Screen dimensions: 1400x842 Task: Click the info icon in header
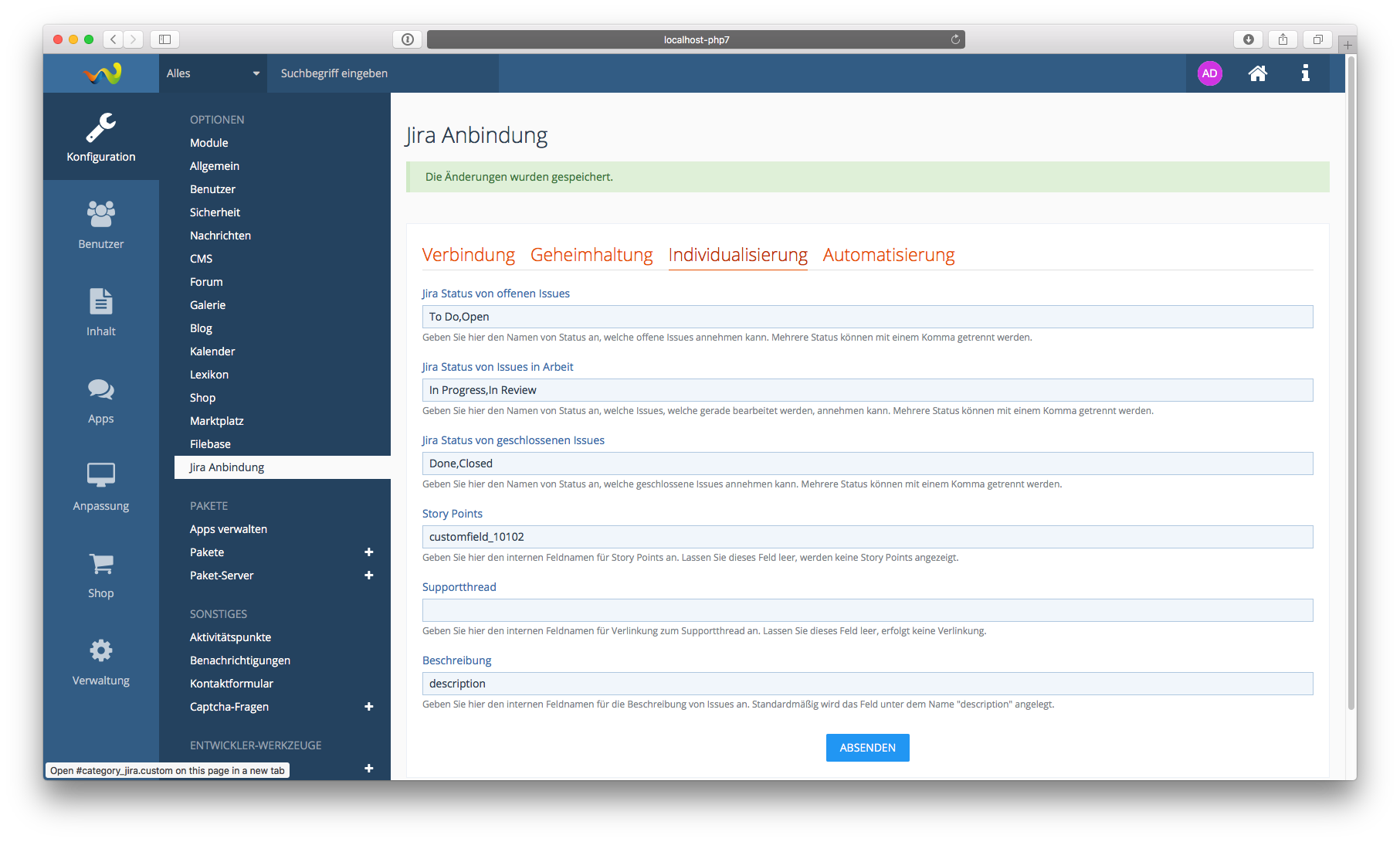(1305, 73)
